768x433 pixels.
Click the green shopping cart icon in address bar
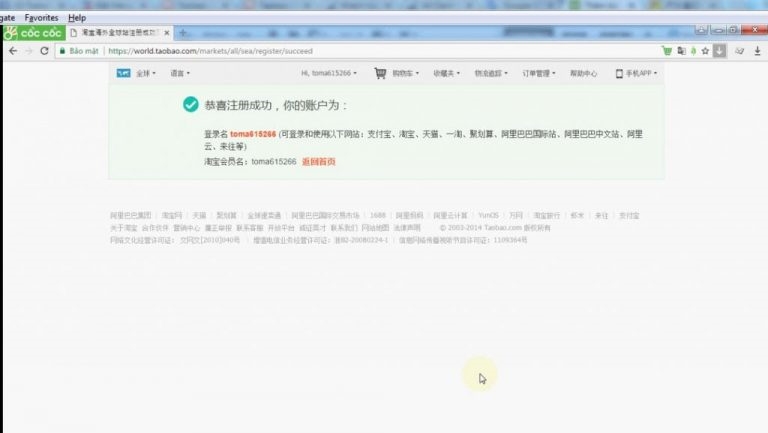[667, 51]
